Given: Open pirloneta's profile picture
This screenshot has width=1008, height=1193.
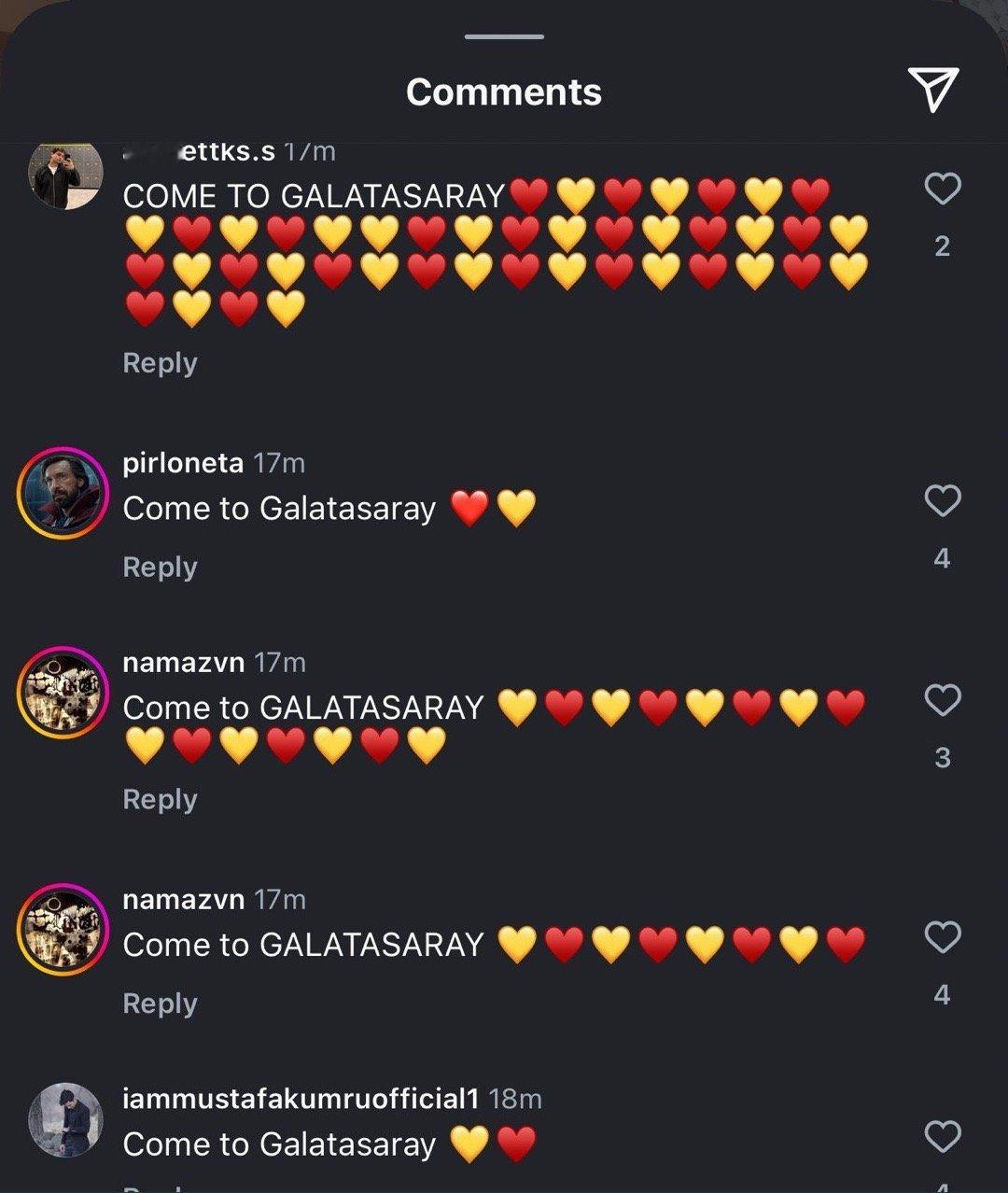Looking at the screenshot, I should 63,493.
